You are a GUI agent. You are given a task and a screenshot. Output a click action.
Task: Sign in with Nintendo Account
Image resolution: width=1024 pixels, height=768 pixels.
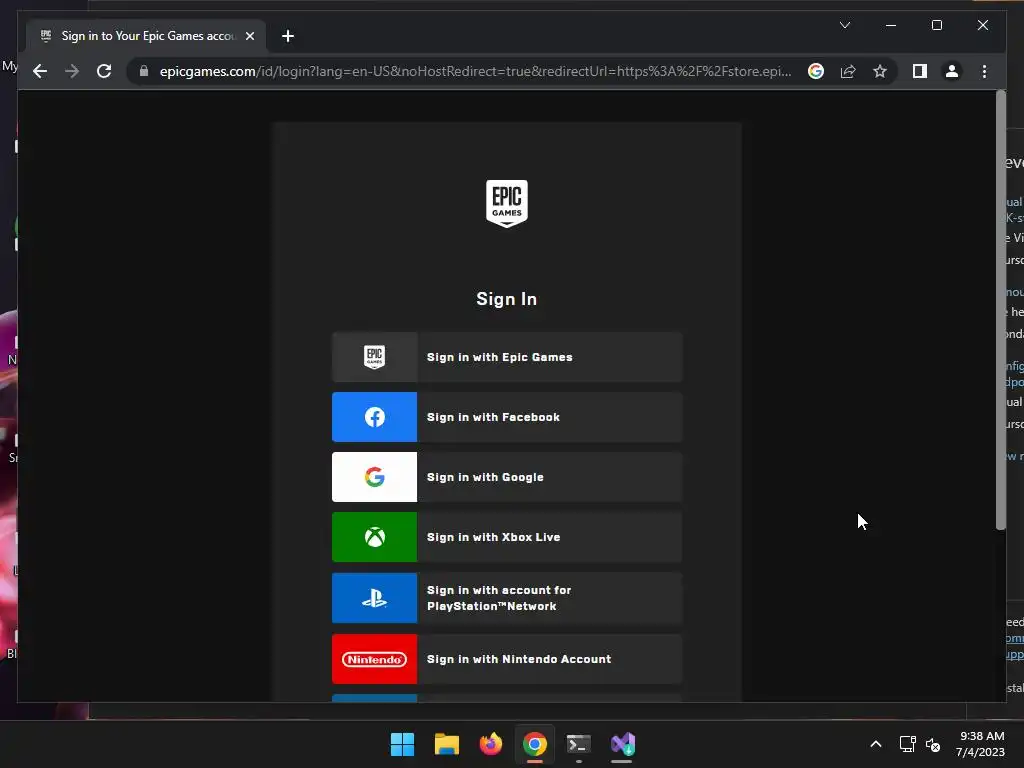[x=507, y=659]
